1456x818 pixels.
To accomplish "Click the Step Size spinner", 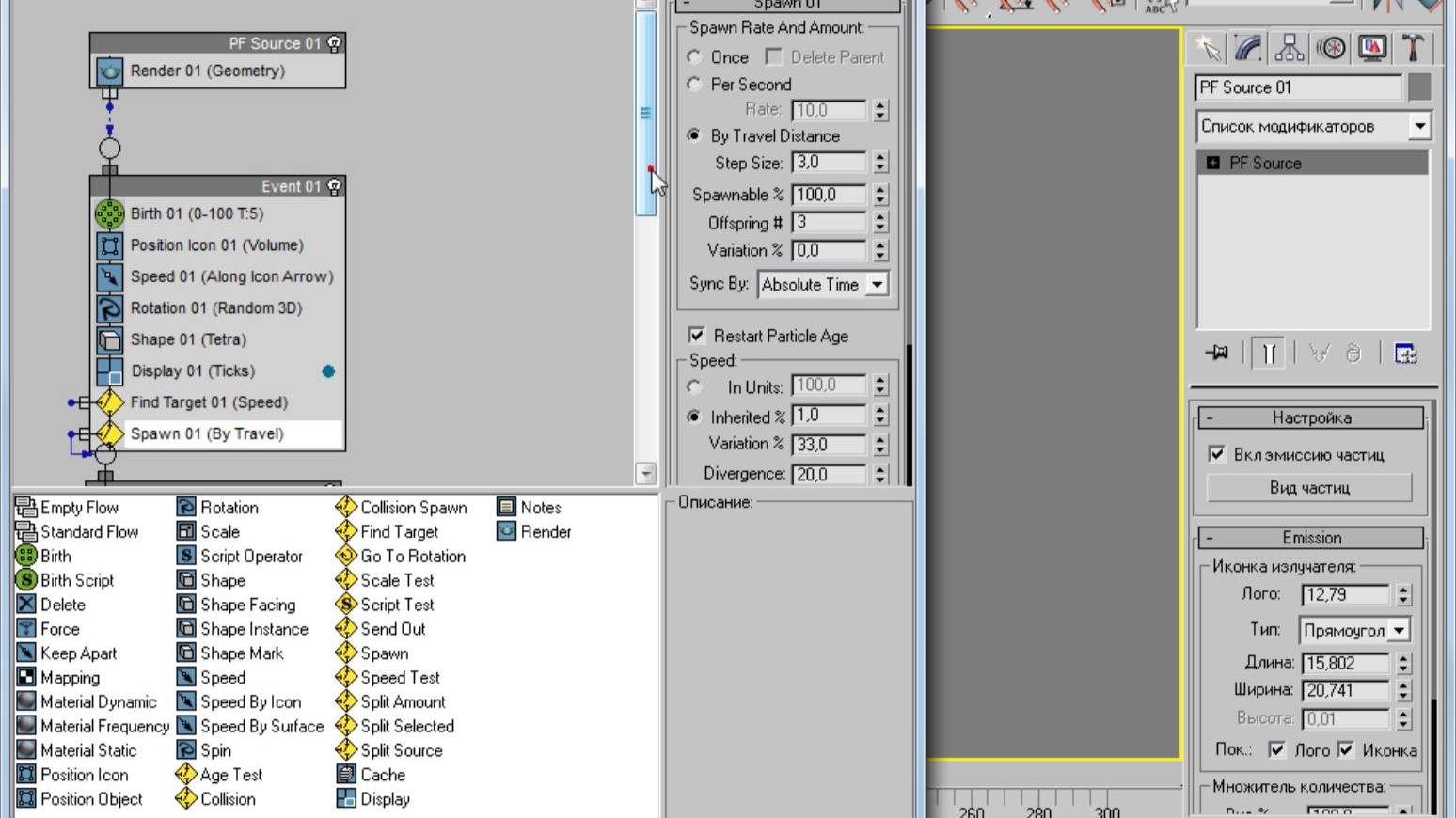I will tap(880, 163).
